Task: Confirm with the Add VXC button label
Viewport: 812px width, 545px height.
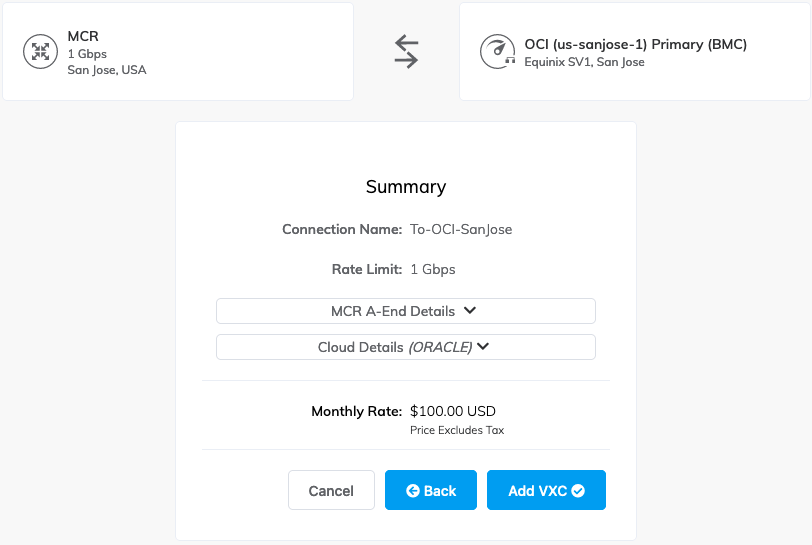Action: [x=537, y=491]
